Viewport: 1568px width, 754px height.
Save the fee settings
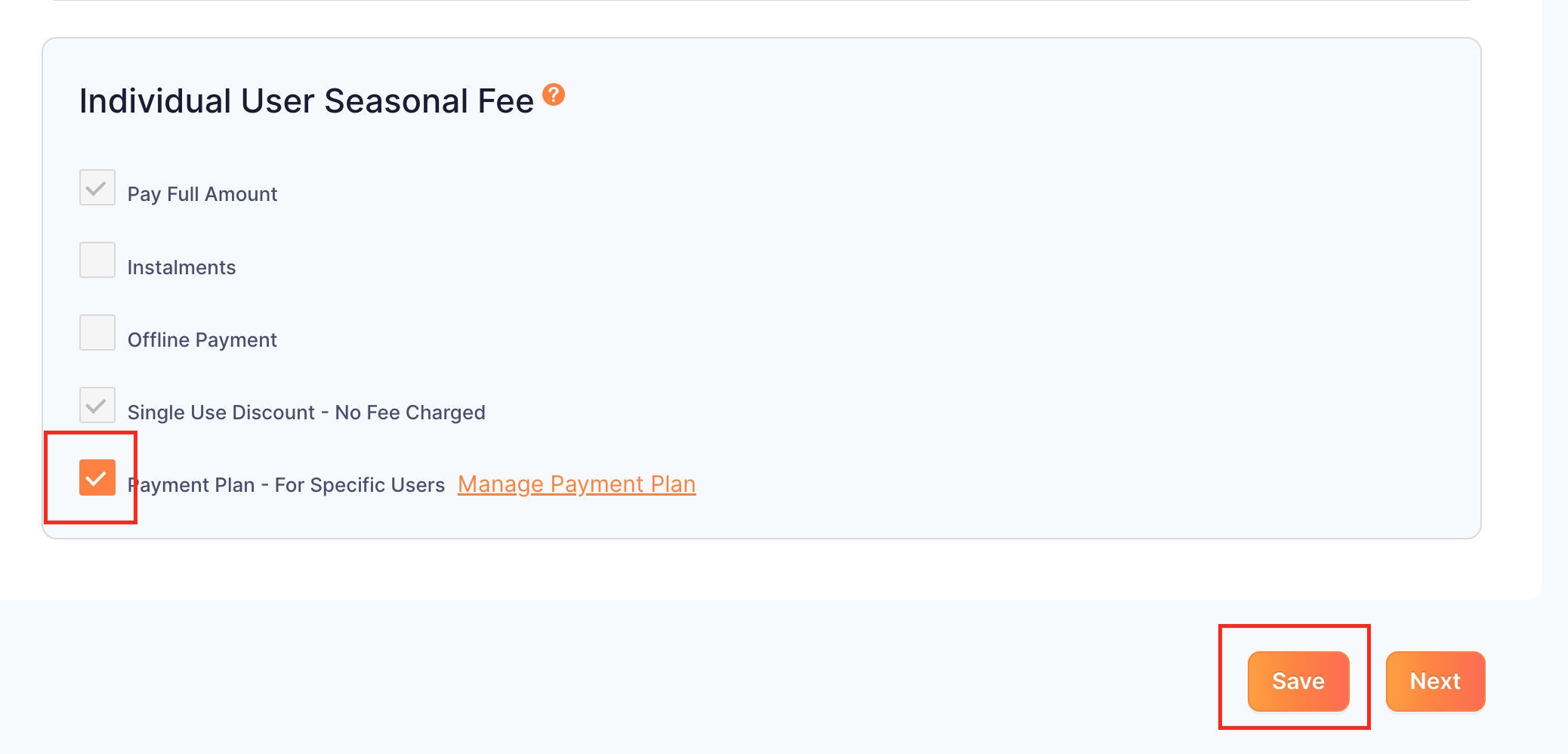point(1298,681)
